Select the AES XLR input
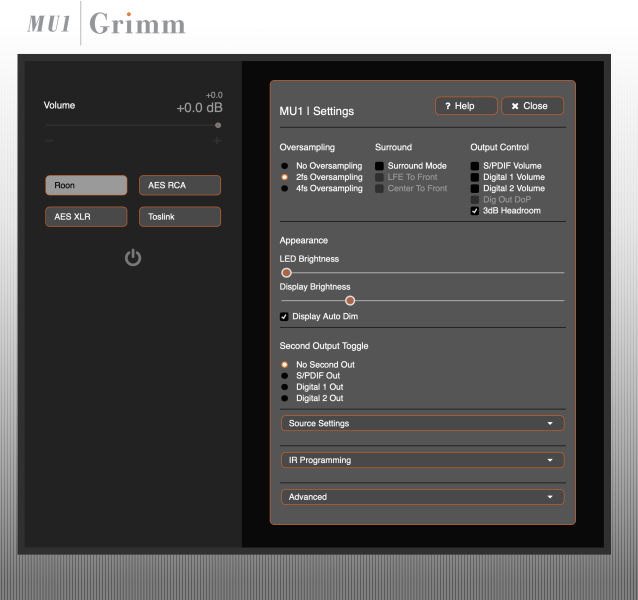The width and height of the screenshot is (638, 600). tap(86, 216)
